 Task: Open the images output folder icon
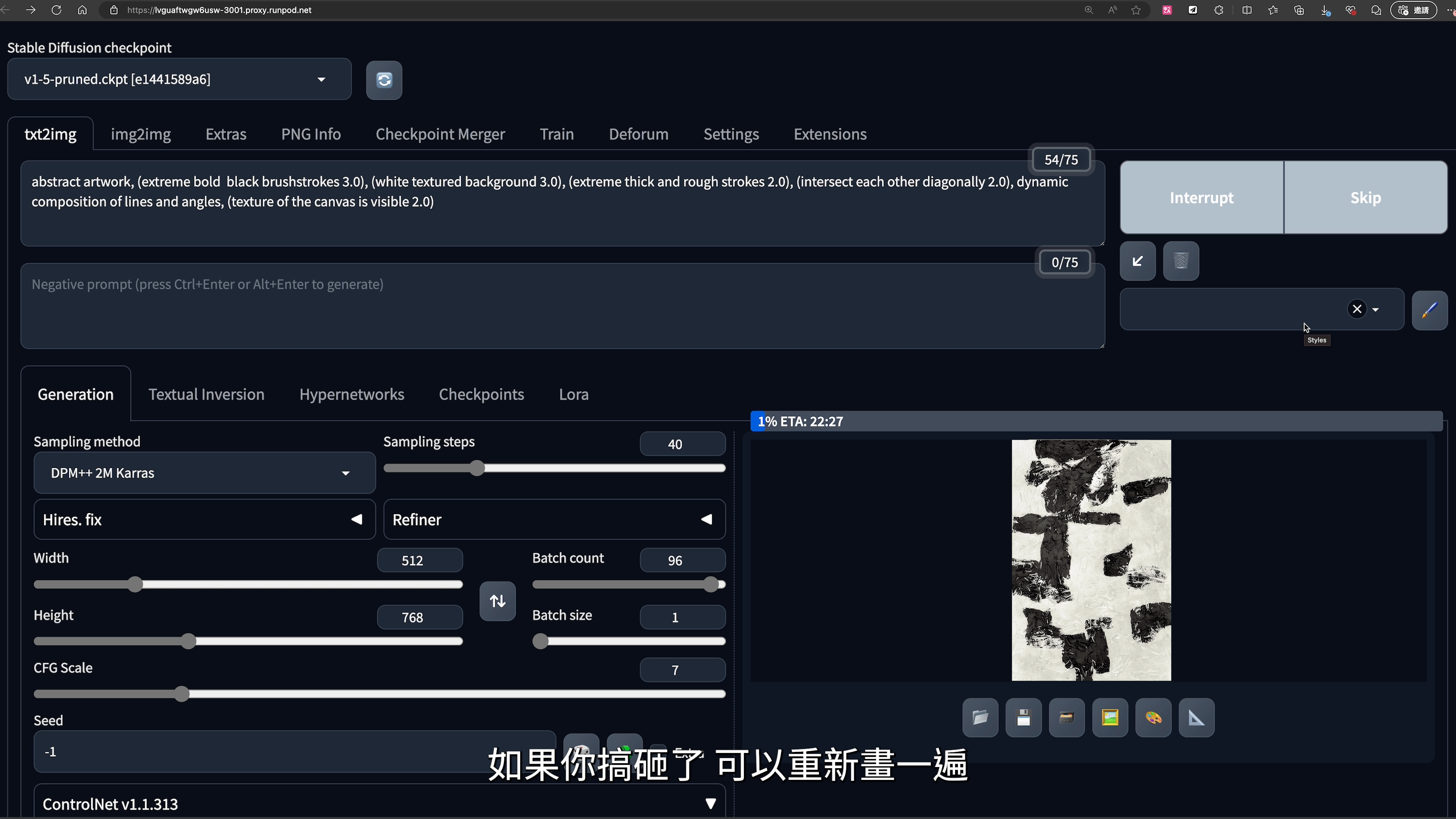(980, 718)
